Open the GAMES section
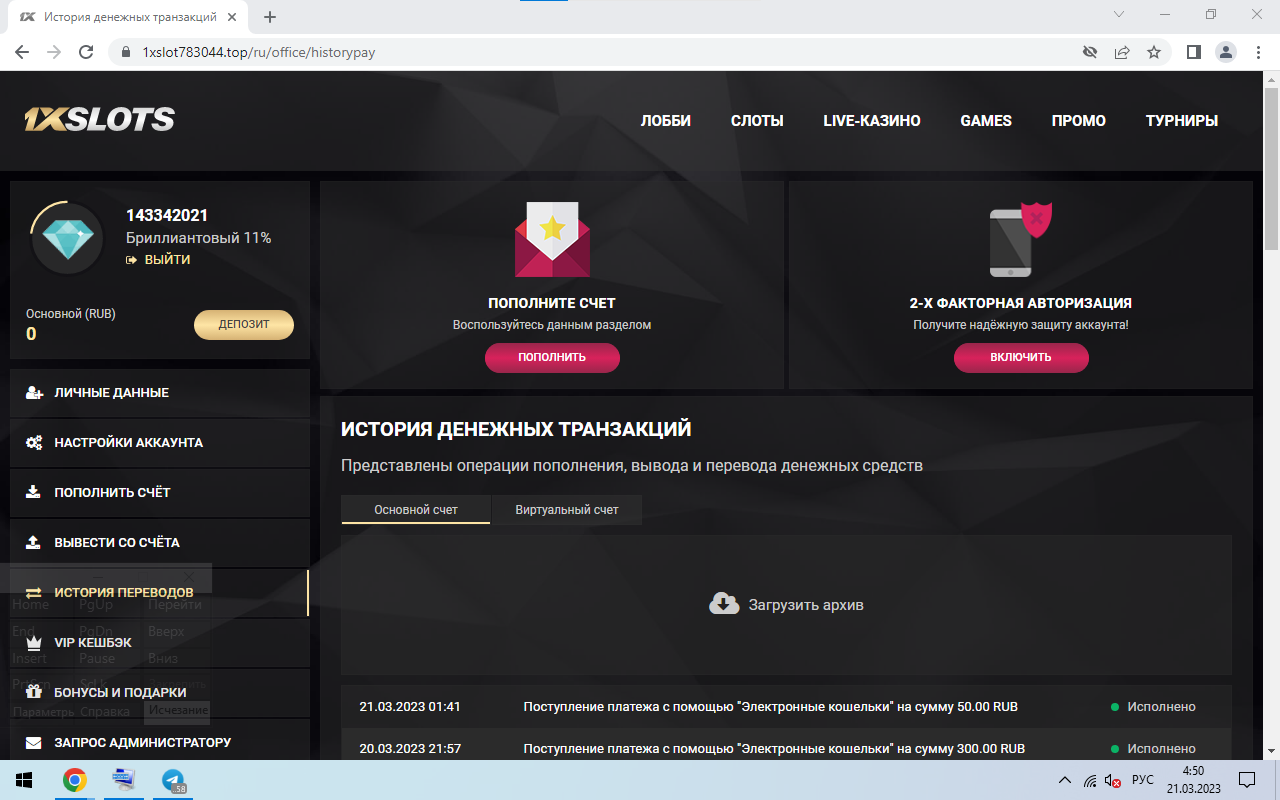This screenshot has height=800, width=1280. (986, 121)
